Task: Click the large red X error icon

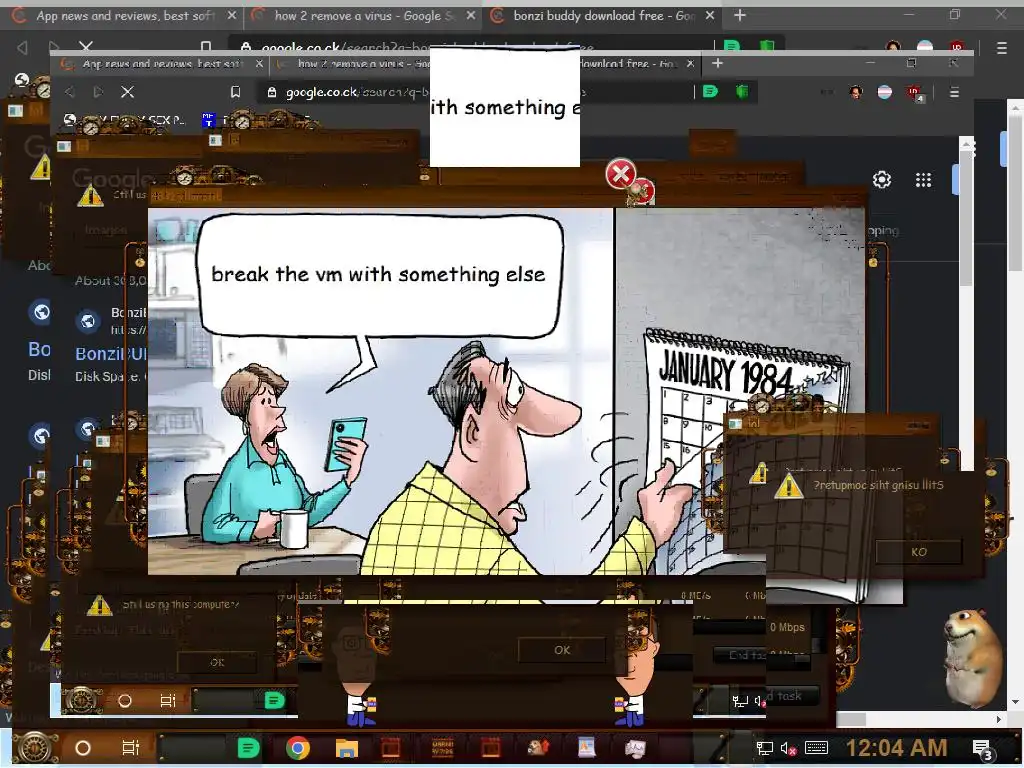Action: pos(621,174)
